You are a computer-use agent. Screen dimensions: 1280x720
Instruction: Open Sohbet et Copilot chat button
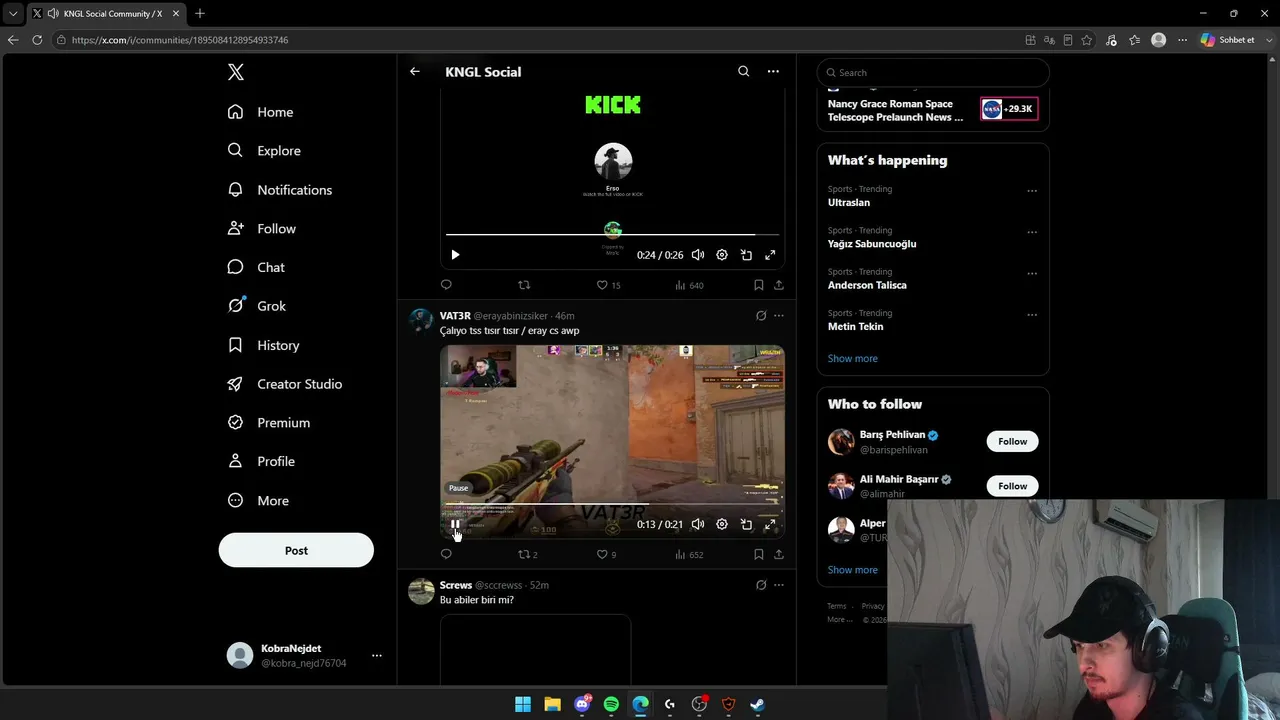click(x=1227, y=40)
